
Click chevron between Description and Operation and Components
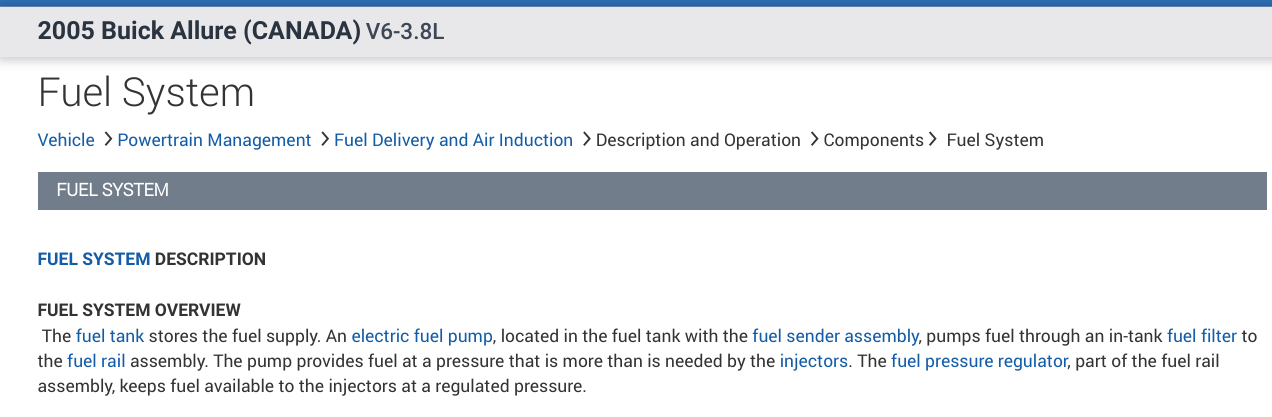(813, 140)
